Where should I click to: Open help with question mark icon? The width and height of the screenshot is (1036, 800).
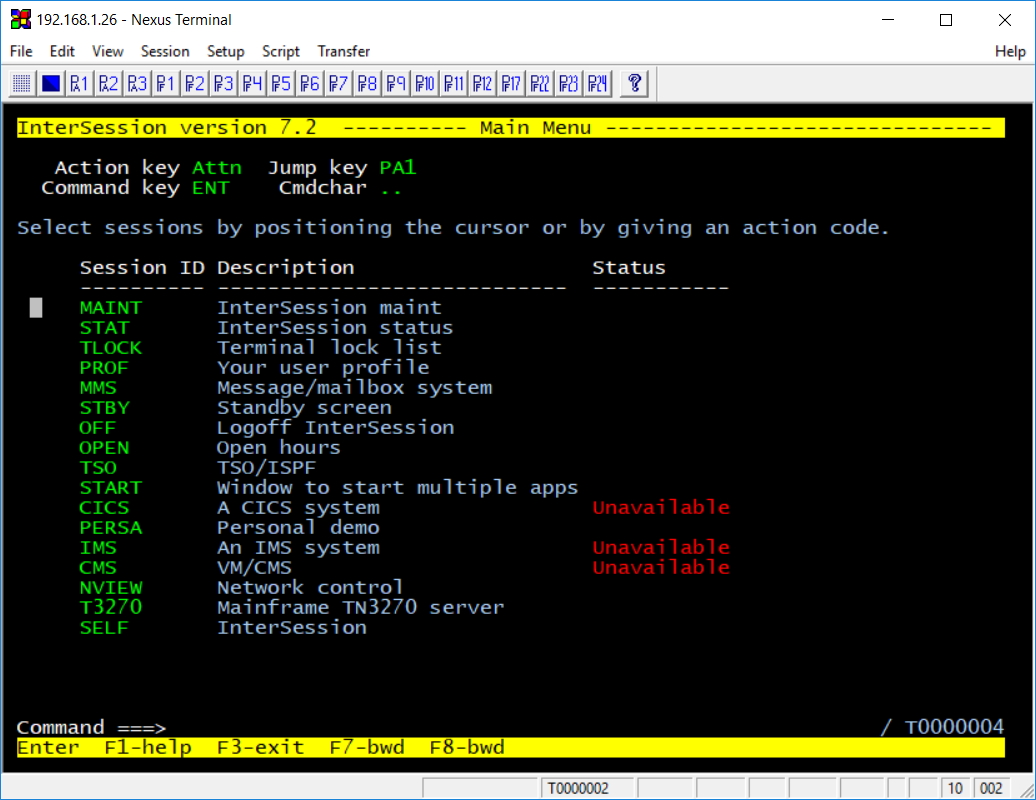[634, 83]
